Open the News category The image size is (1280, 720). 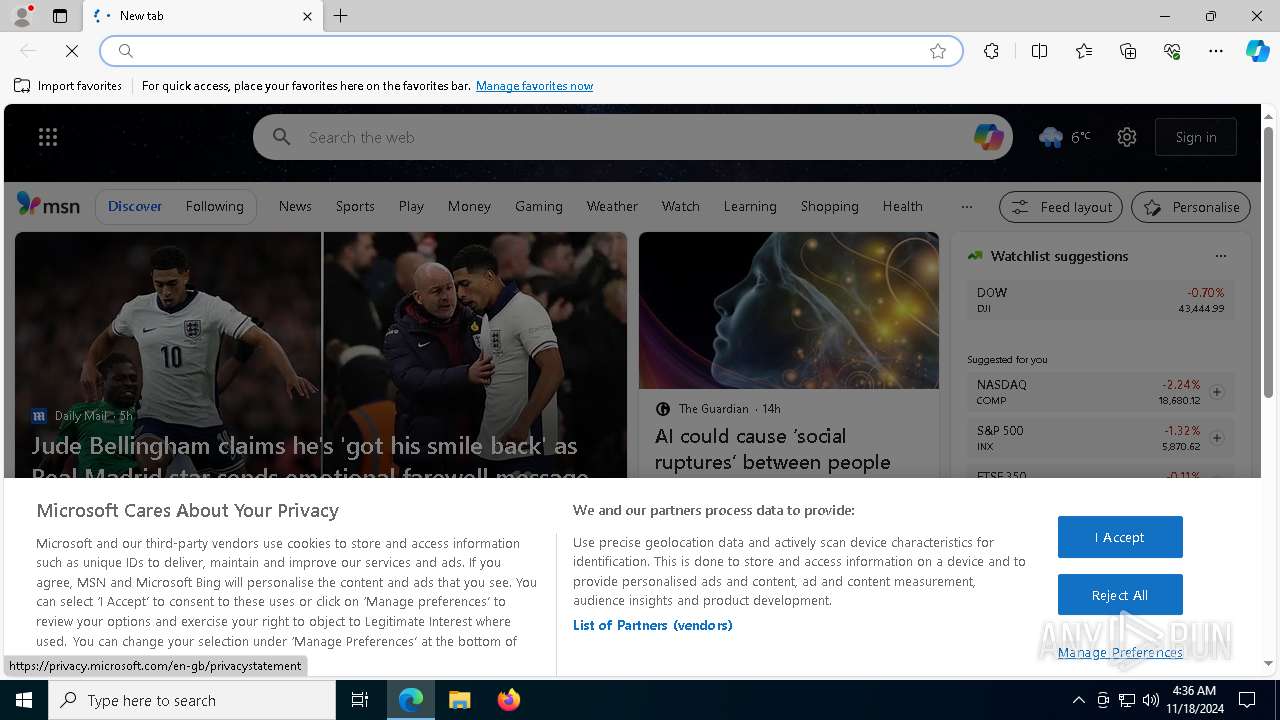point(295,206)
